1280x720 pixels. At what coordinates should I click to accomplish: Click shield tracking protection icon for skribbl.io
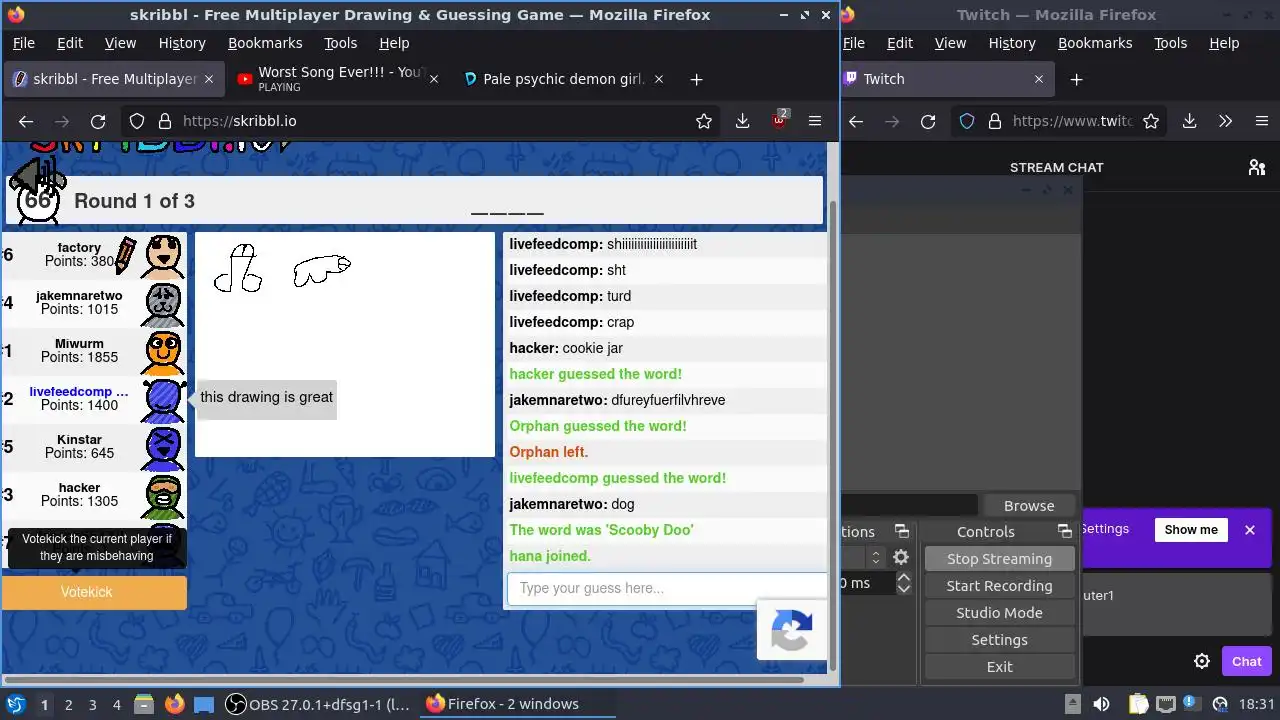[137, 121]
